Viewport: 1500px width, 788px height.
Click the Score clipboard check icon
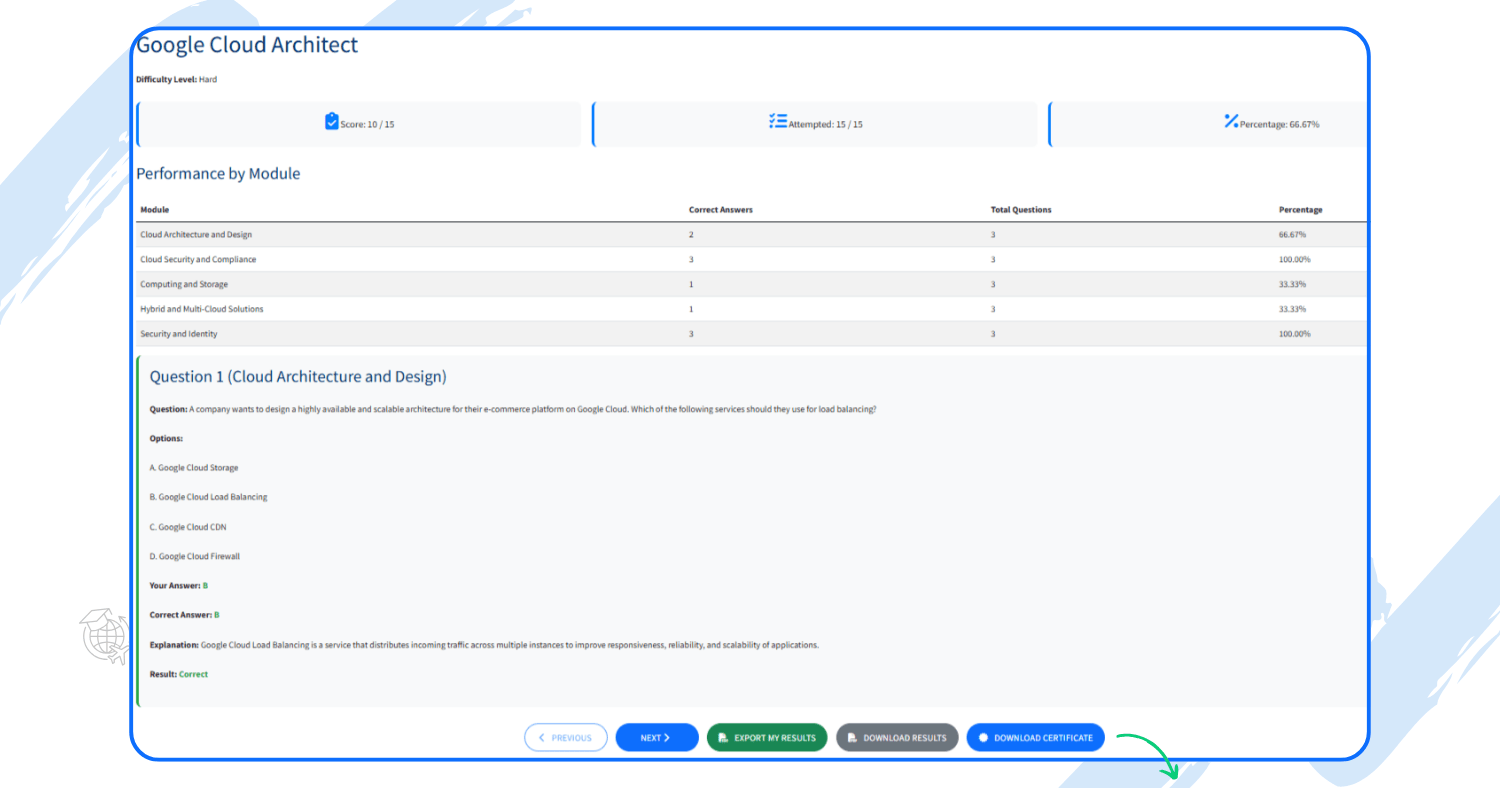pos(332,122)
